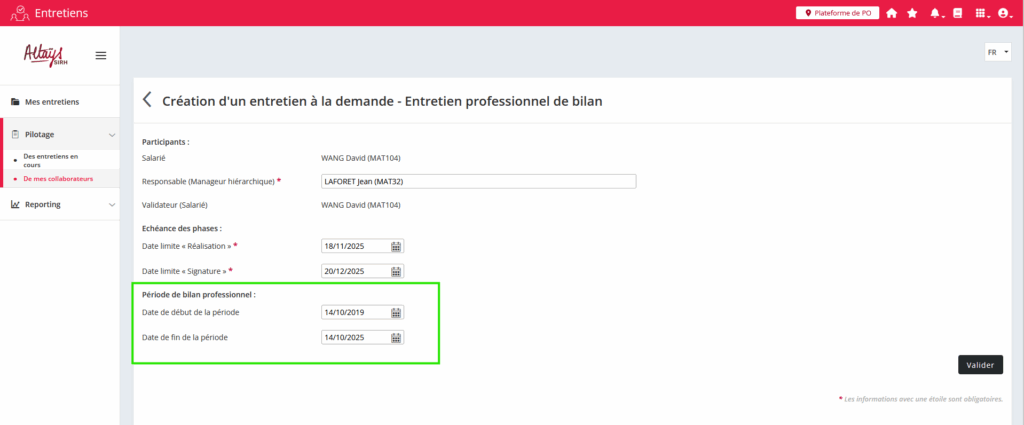The width and height of the screenshot is (1024, 425).
Task: Open the documentation book icon
Action: [x=957, y=13]
